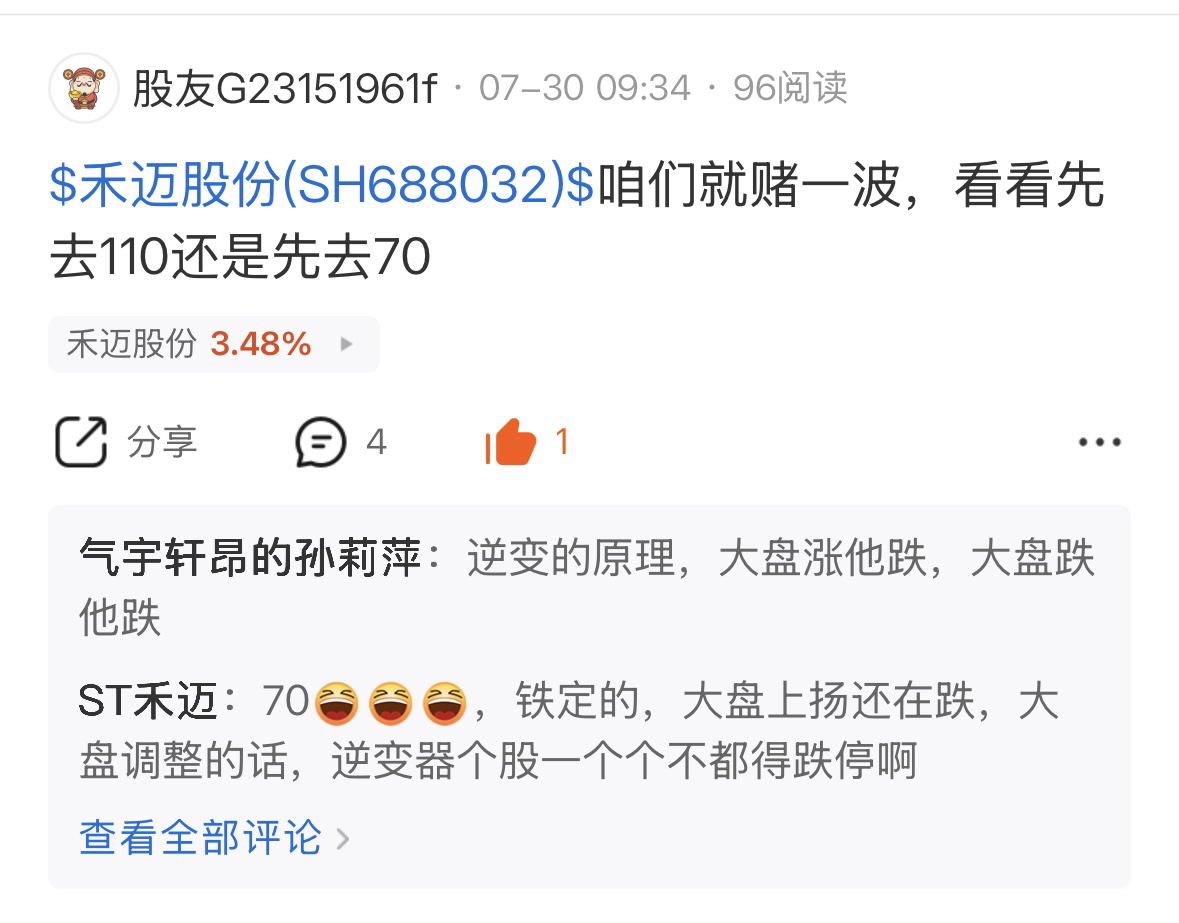Open the poster's fortune god avatar
Screen dimensions: 1179x923
83,88
